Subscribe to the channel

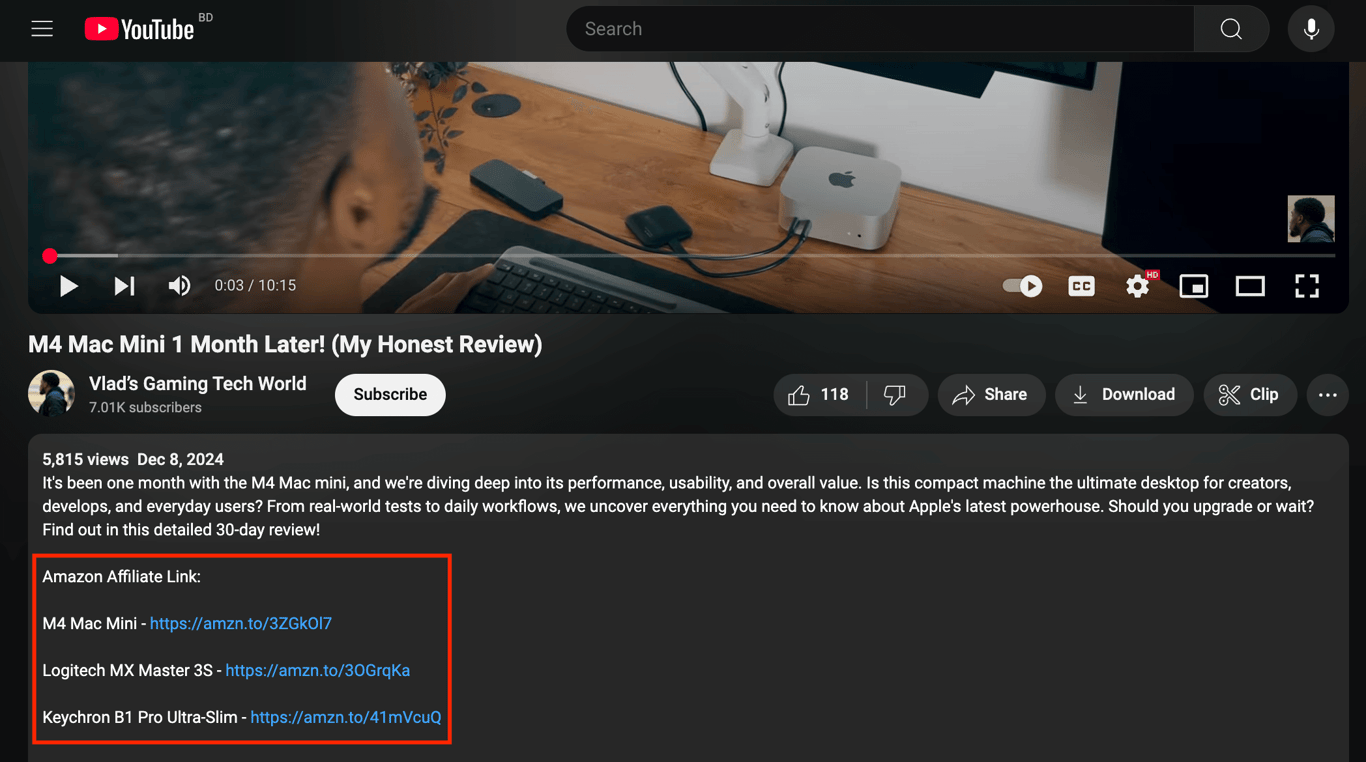coord(390,394)
